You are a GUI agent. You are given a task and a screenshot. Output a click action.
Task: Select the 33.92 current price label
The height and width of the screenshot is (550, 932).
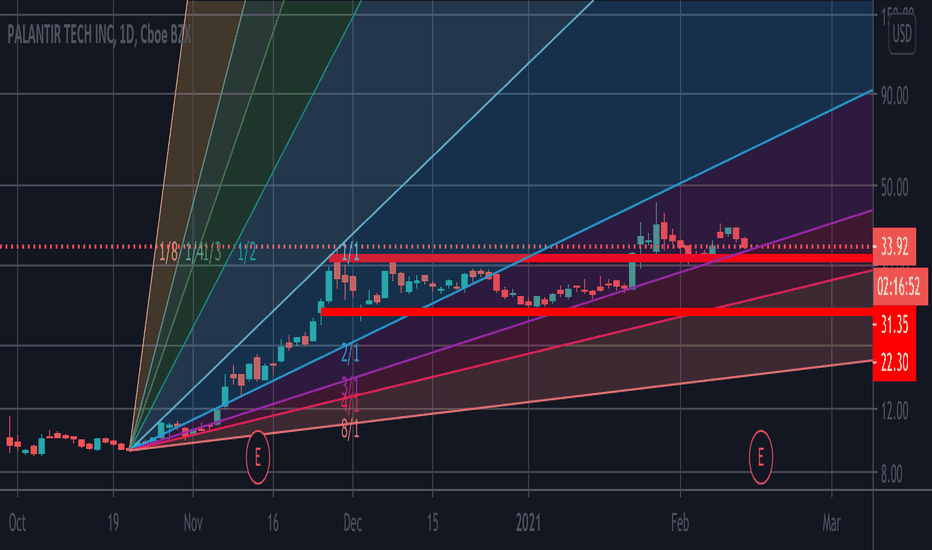click(x=894, y=246)
